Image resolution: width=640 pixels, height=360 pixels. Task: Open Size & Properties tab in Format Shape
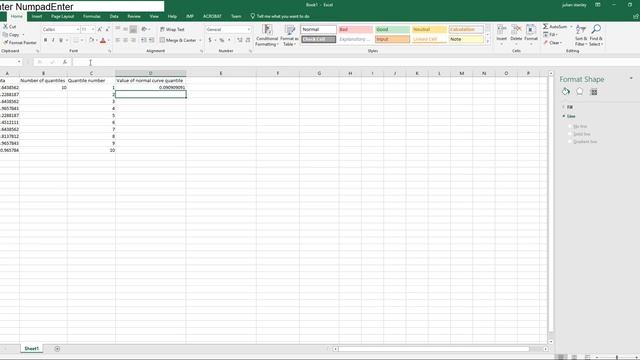click(x=594, y=92)
